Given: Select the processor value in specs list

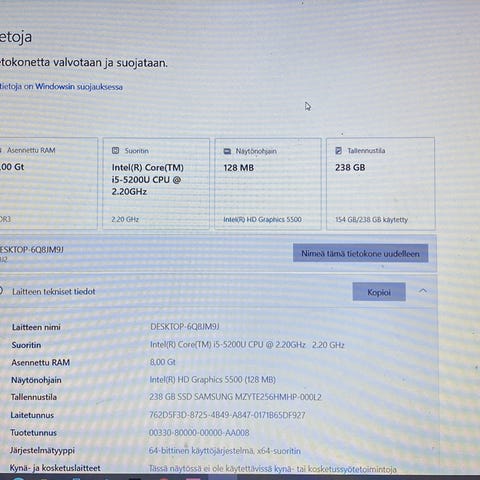Looking at the screenshot, I should pyautogui.click(x=247, y=345).
